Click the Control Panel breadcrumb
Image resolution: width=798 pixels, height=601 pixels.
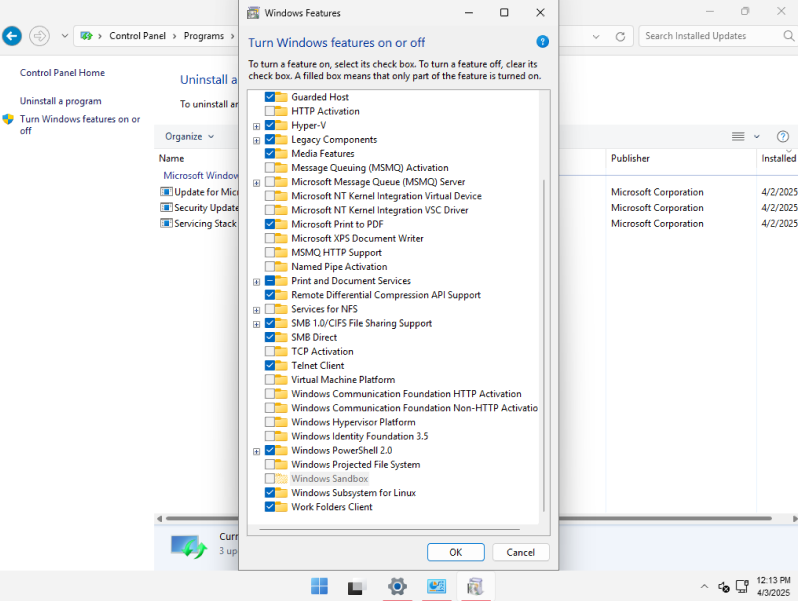[x=137, y=36]
